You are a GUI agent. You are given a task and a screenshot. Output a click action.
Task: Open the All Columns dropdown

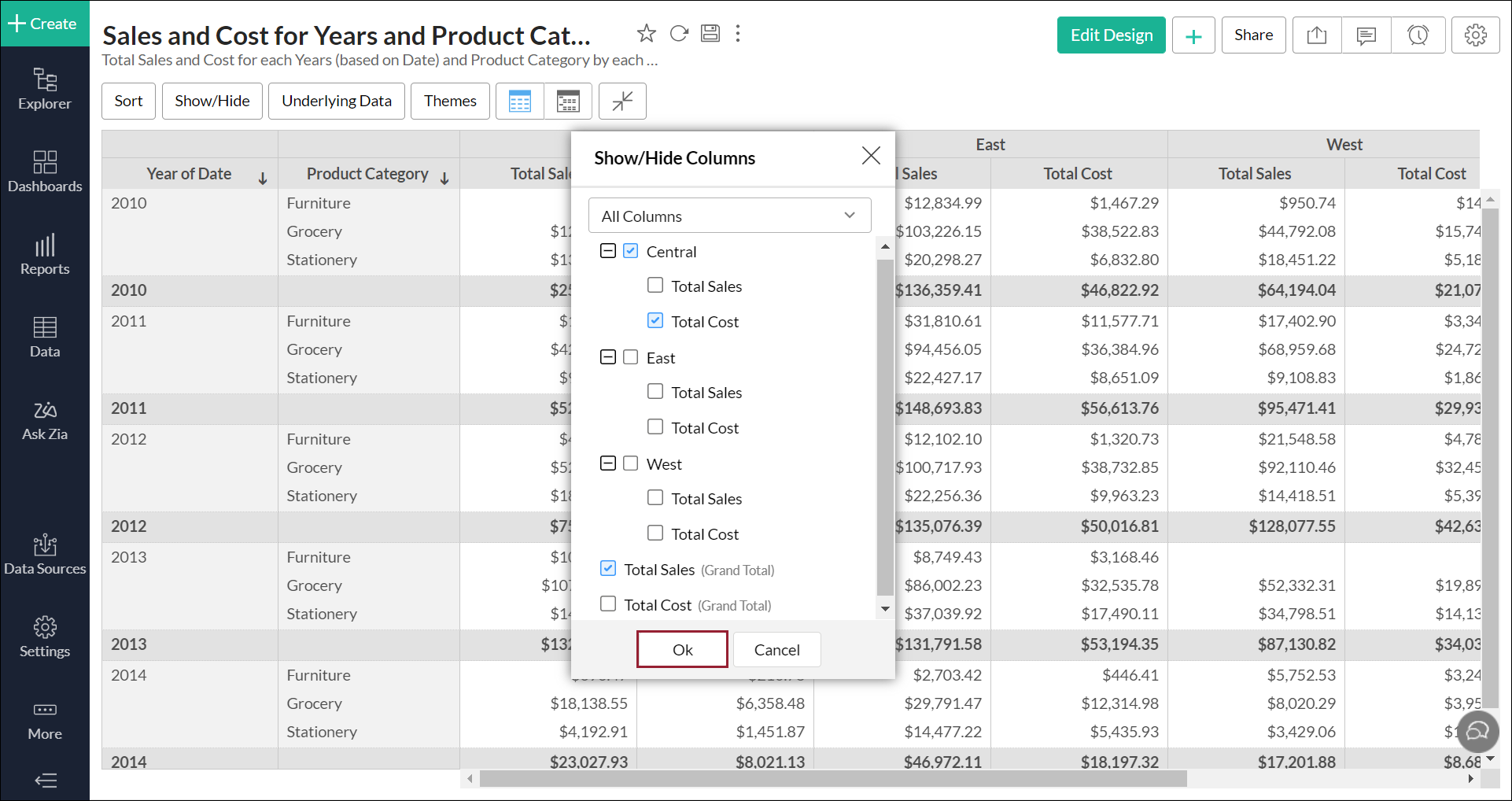coord(729,215)
